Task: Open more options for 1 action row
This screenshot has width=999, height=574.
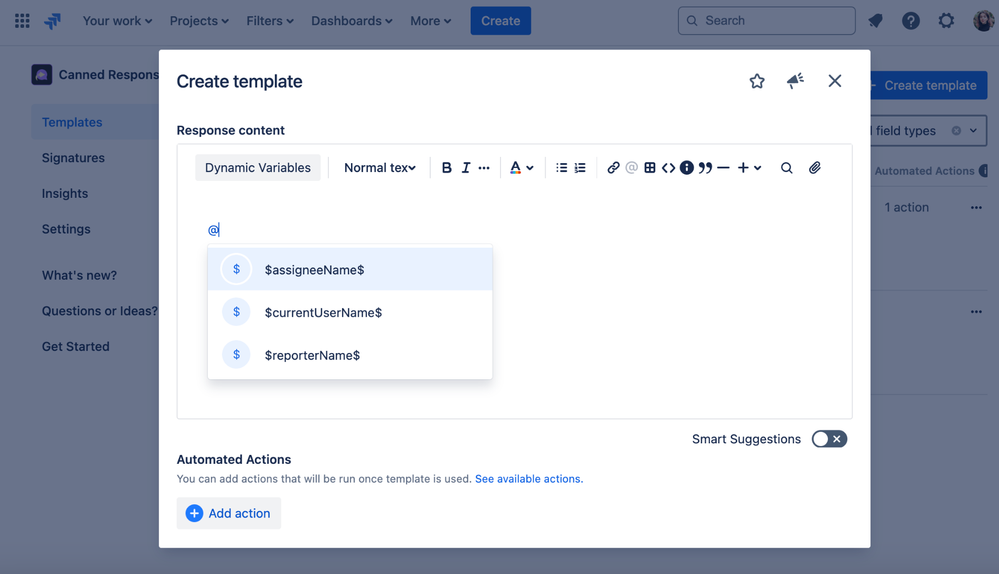Action: tap(976, 207)
